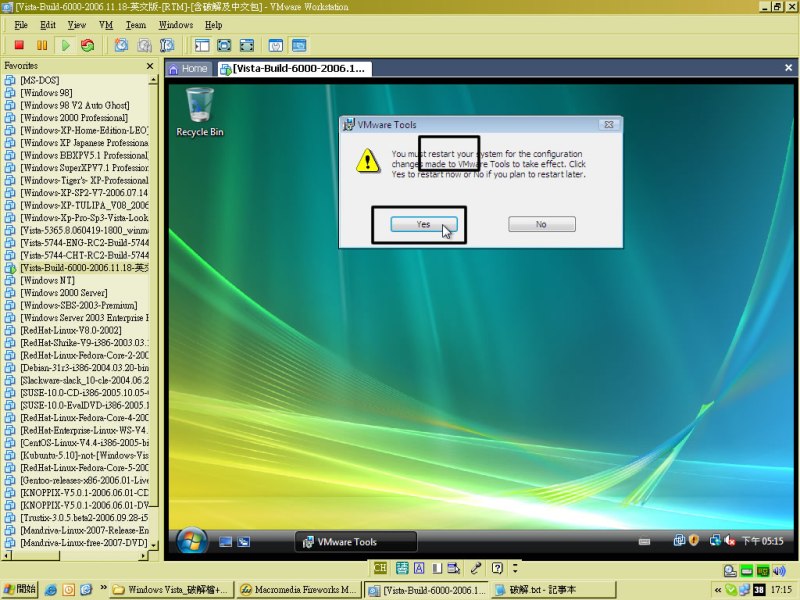The width and height of the screenshot is (800, 600).
Task: Toggle the sidebar view toolbar icon
Action: 202,45
